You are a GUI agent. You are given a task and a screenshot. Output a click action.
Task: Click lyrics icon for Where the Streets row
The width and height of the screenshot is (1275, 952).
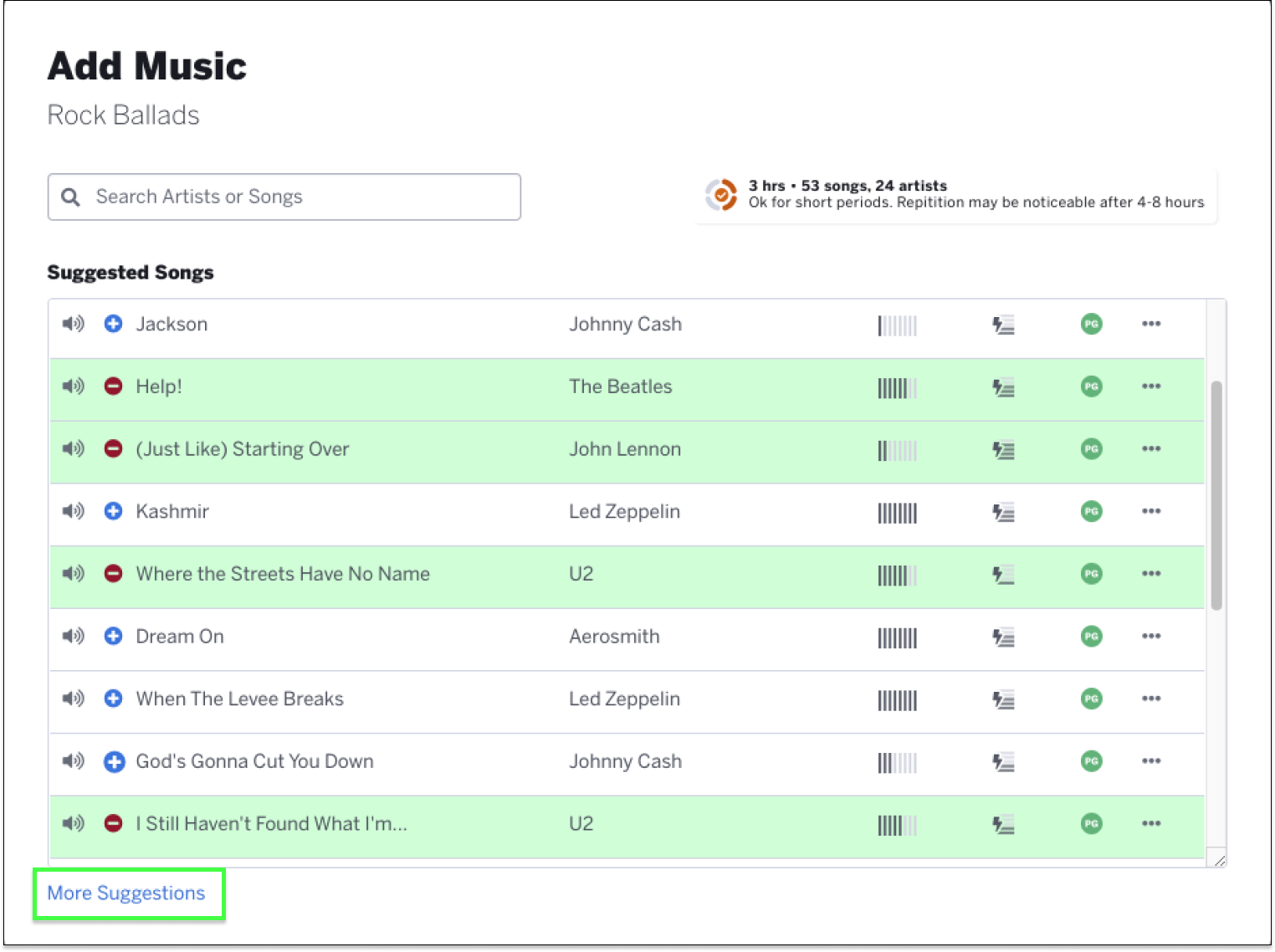1003,575
